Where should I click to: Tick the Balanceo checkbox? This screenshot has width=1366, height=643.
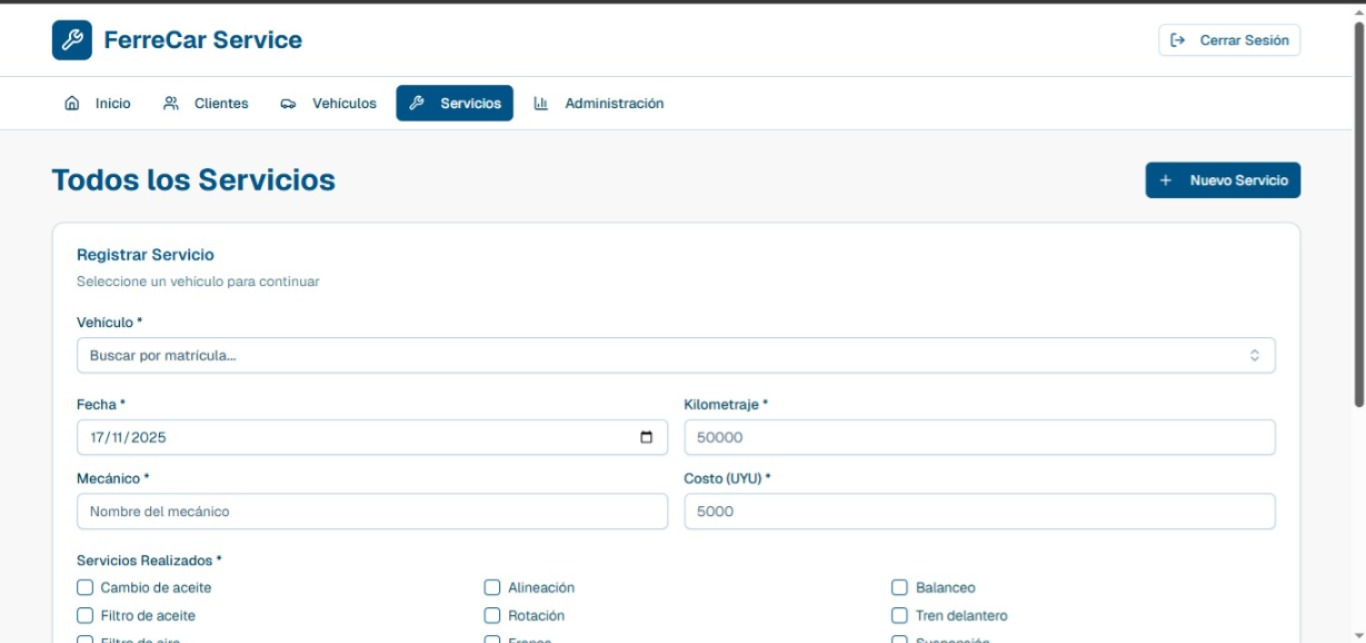[899, 588]
